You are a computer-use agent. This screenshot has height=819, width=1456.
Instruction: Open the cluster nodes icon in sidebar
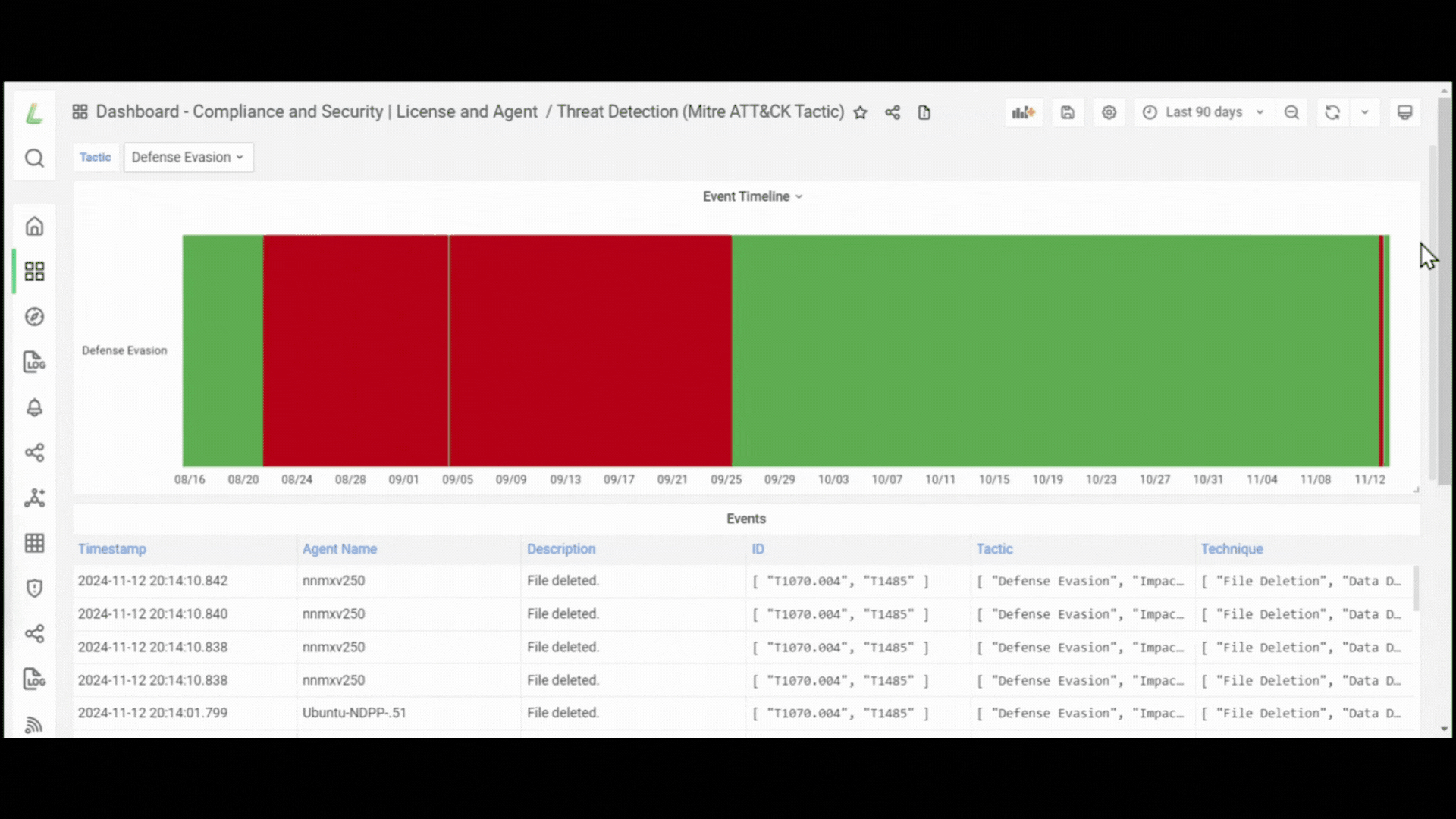click(34, 498)
